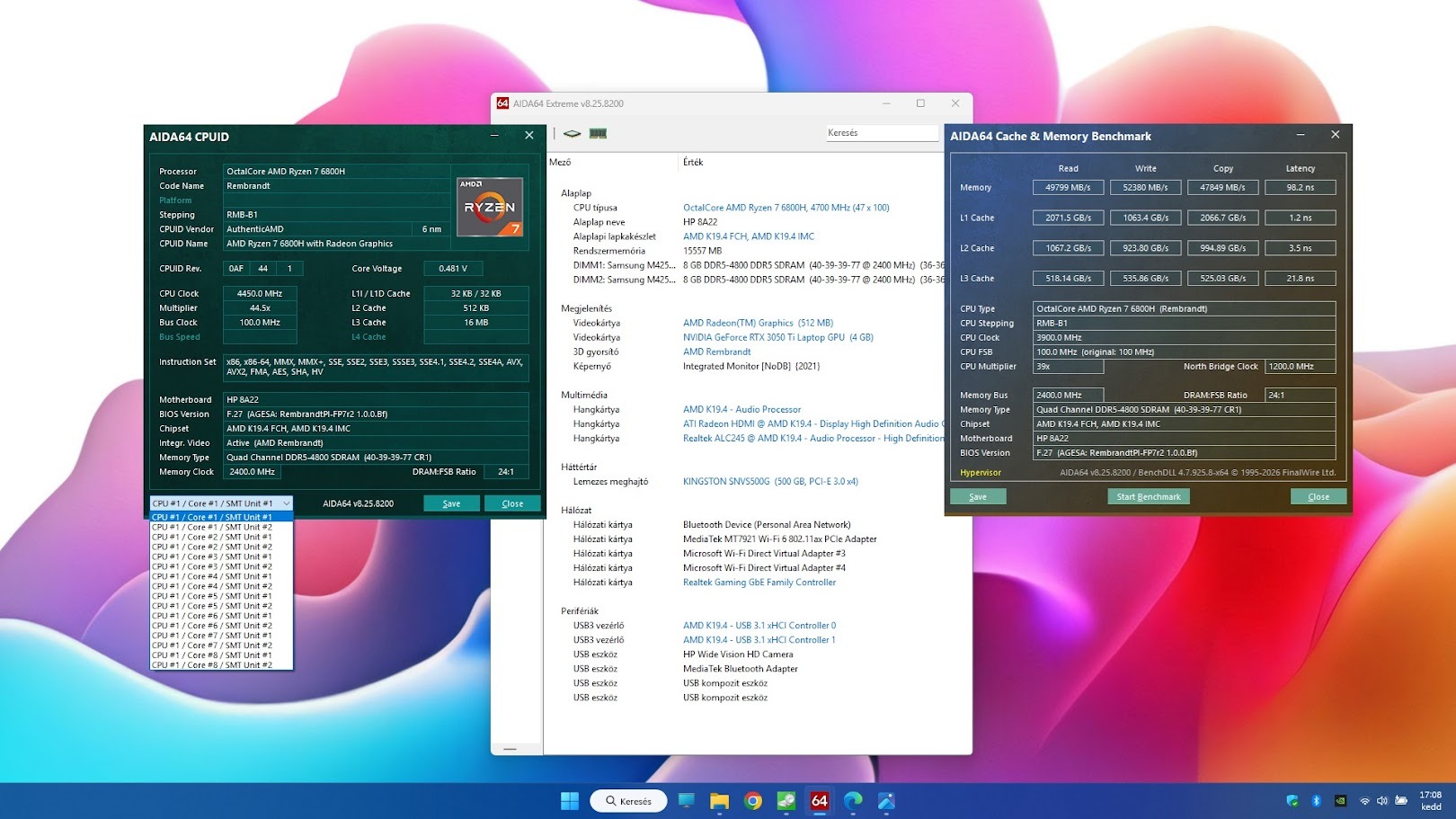Open the Bluetooth tray icon
Image resolution: width=1456 pixels, height=819 pixels.
pyautogui.click(x=1316, y=800)
